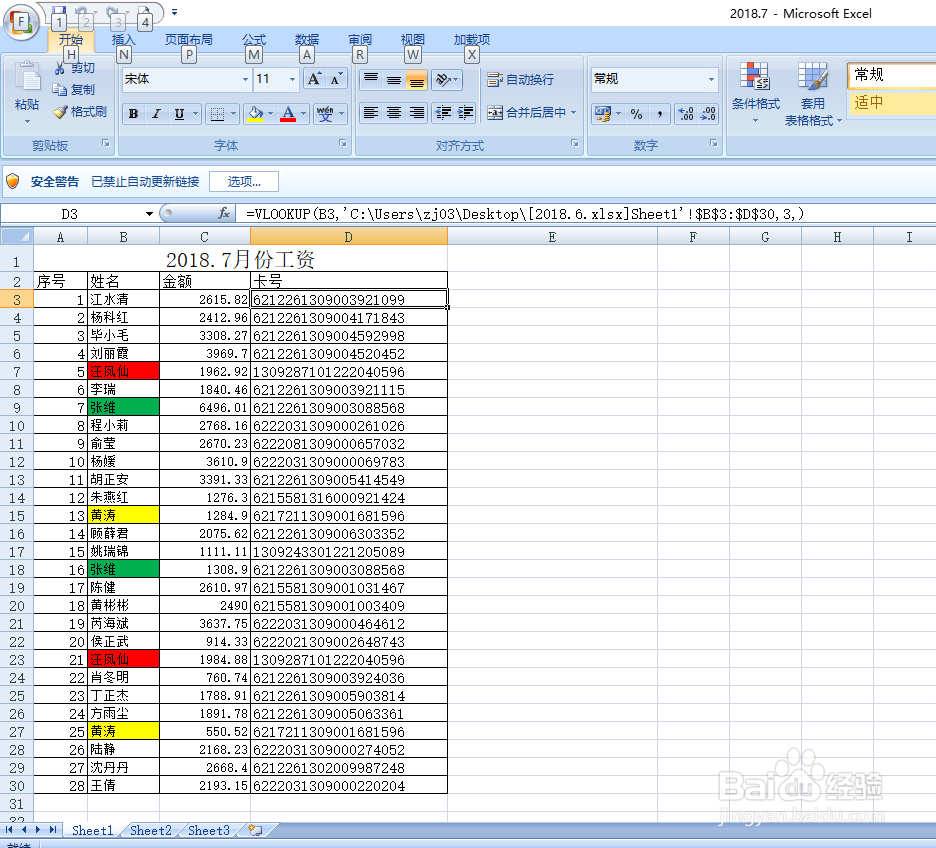Switch to Sheet3 tab

tap(208, 830)
